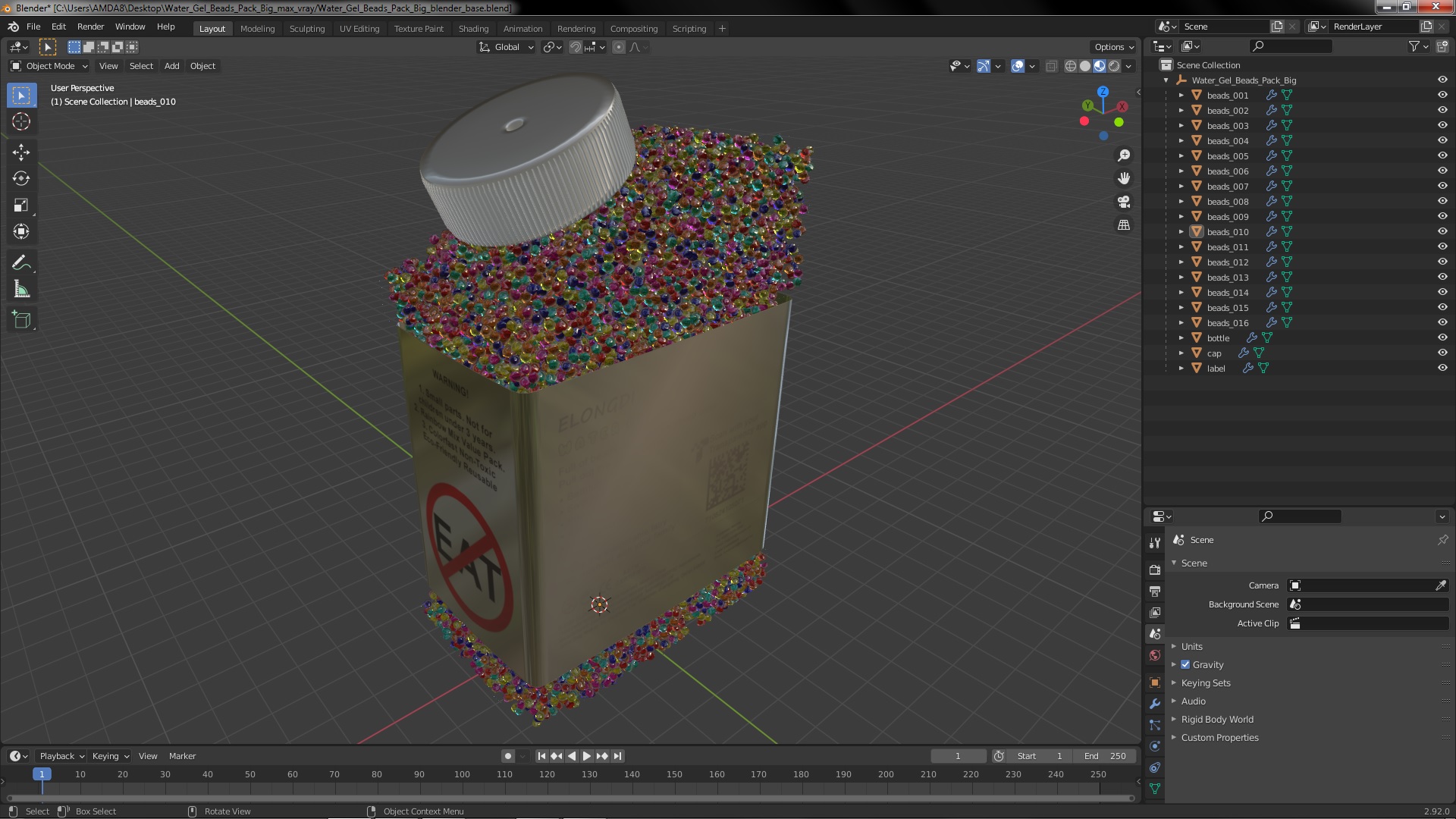Viewport: 1456px width, 819px height.
Task: Open the Render menu
Action: click(90, 27)
